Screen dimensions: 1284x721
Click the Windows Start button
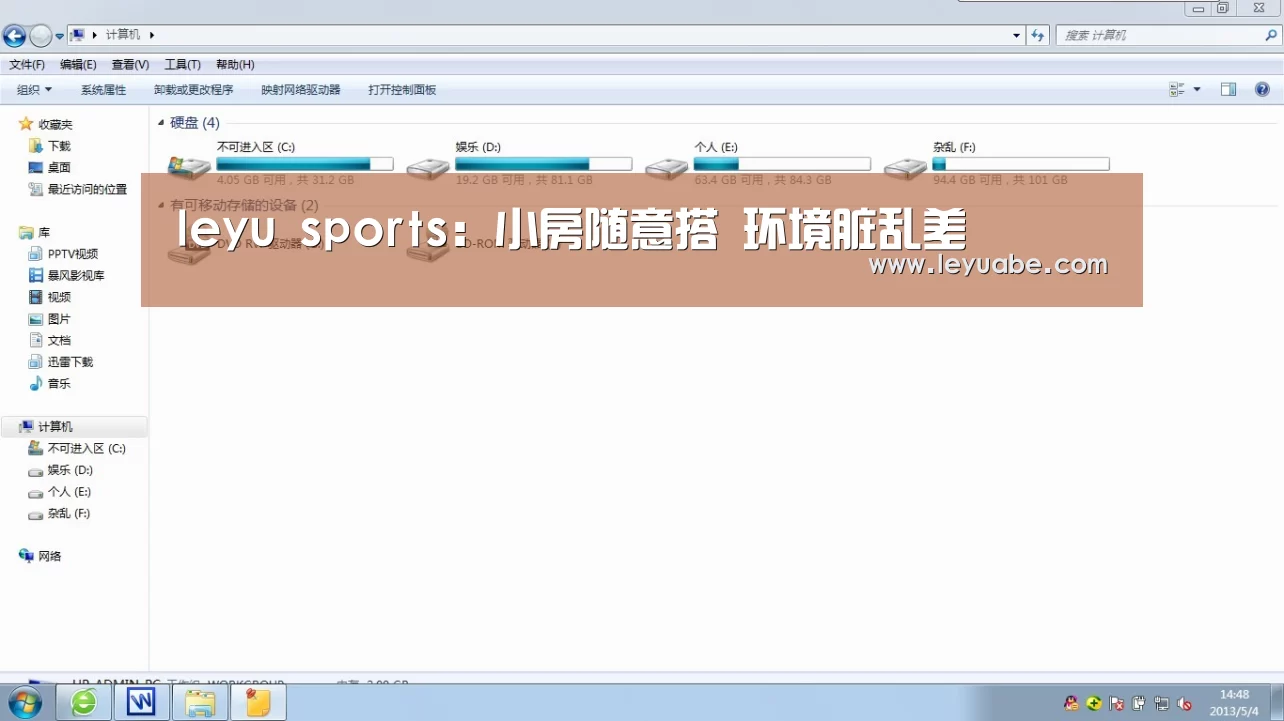tap(24, 702)
